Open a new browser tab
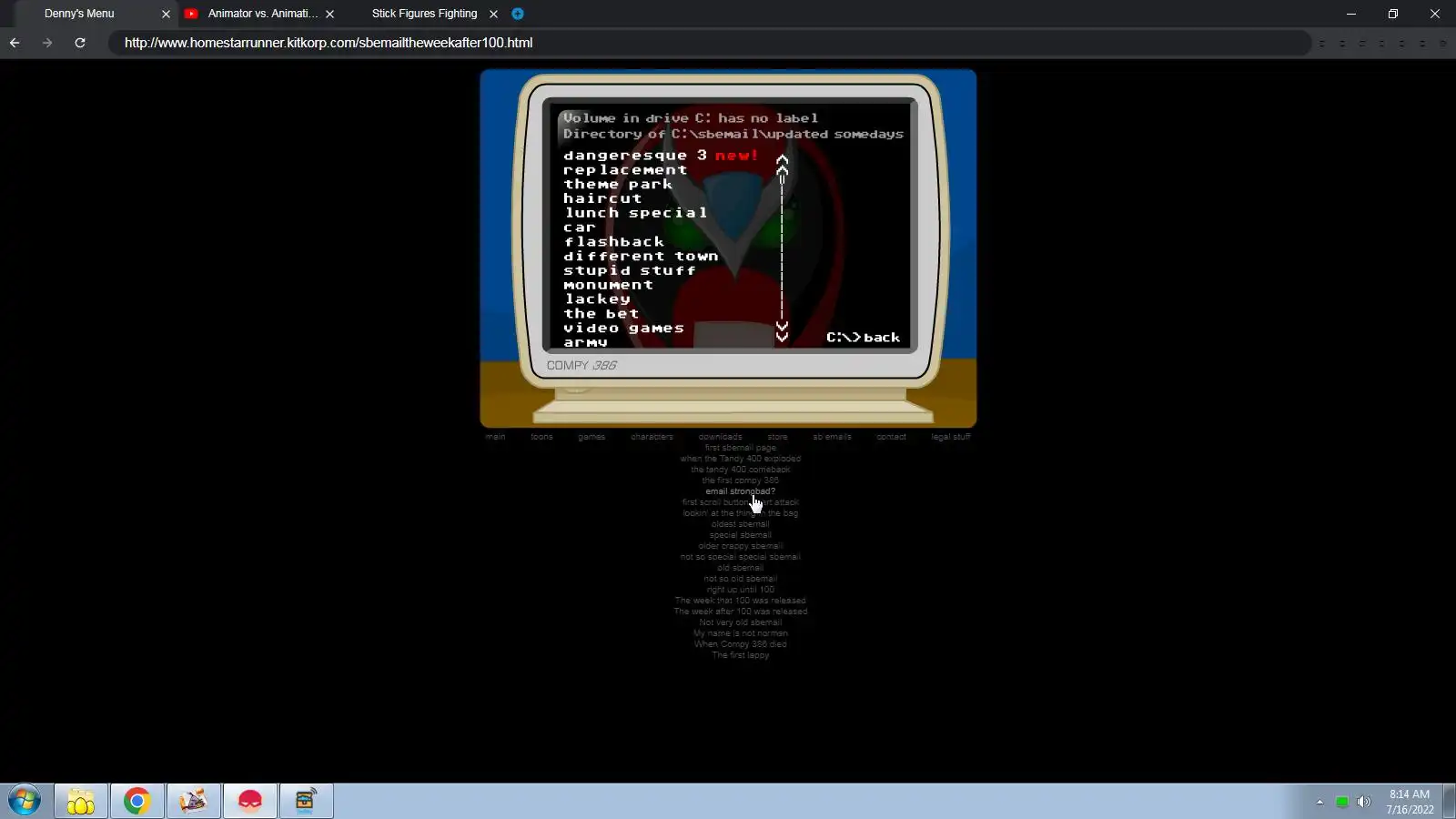Viewport: 1456px width, 819px height. pos(518,14)
